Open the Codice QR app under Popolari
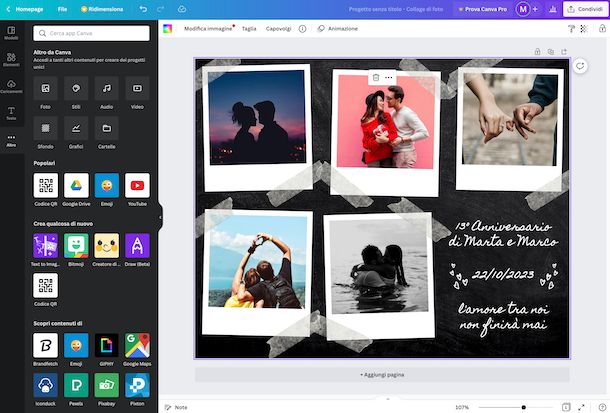The height and width of the screenshot is (413, 610). coord(46,186)
